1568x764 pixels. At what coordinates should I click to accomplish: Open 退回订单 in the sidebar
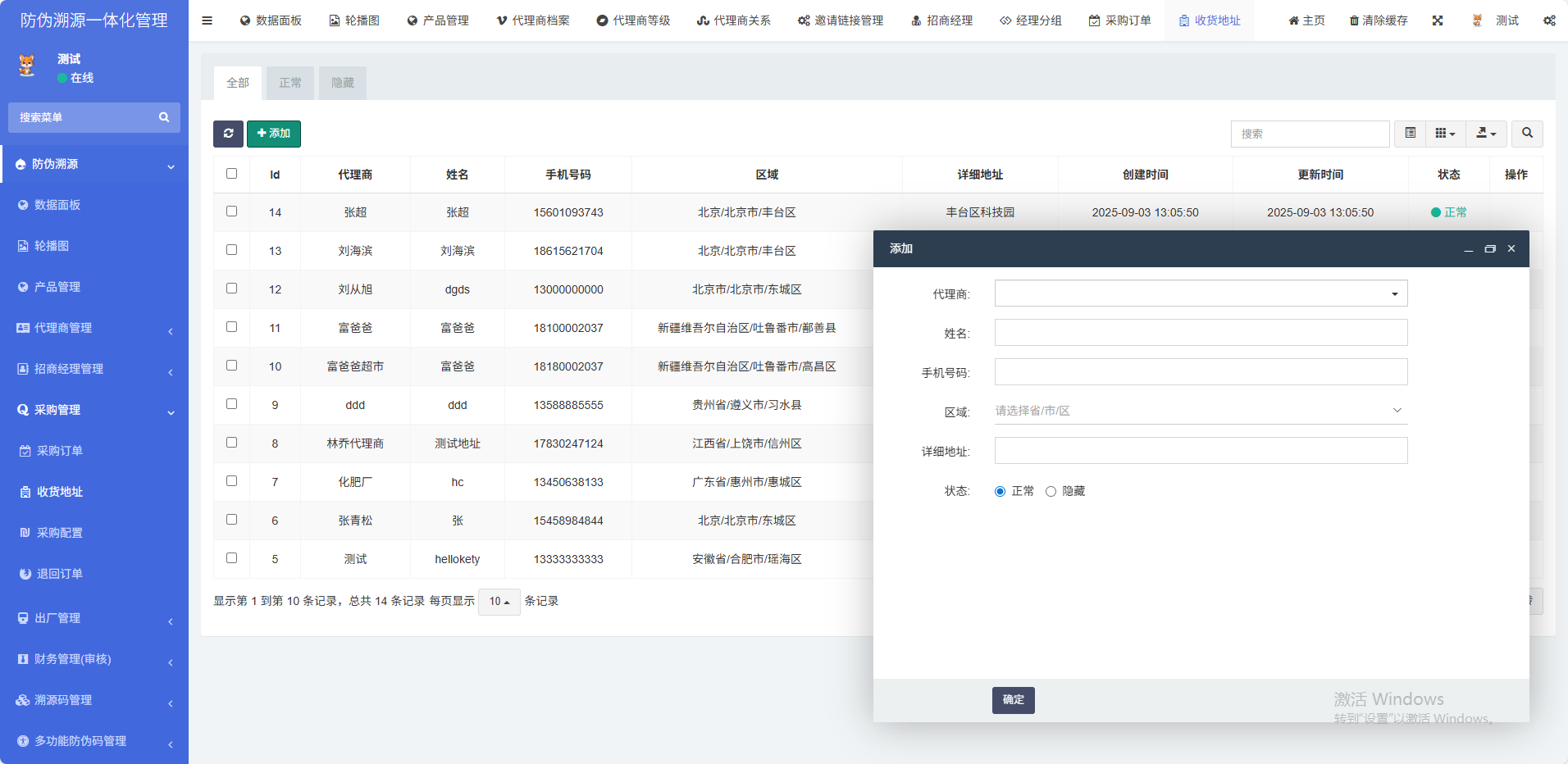[59, 574]
